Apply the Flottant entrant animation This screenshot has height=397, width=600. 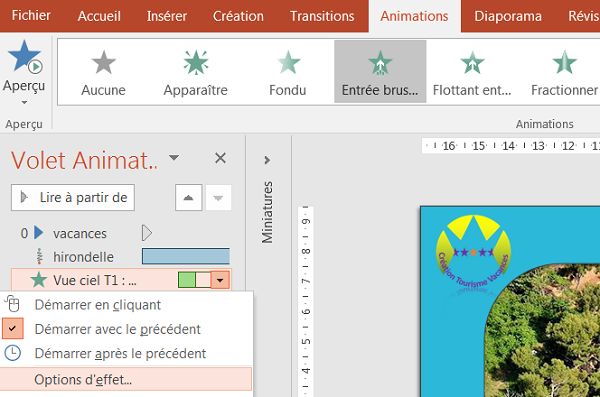pyautogui.click(x=472, y=72)
